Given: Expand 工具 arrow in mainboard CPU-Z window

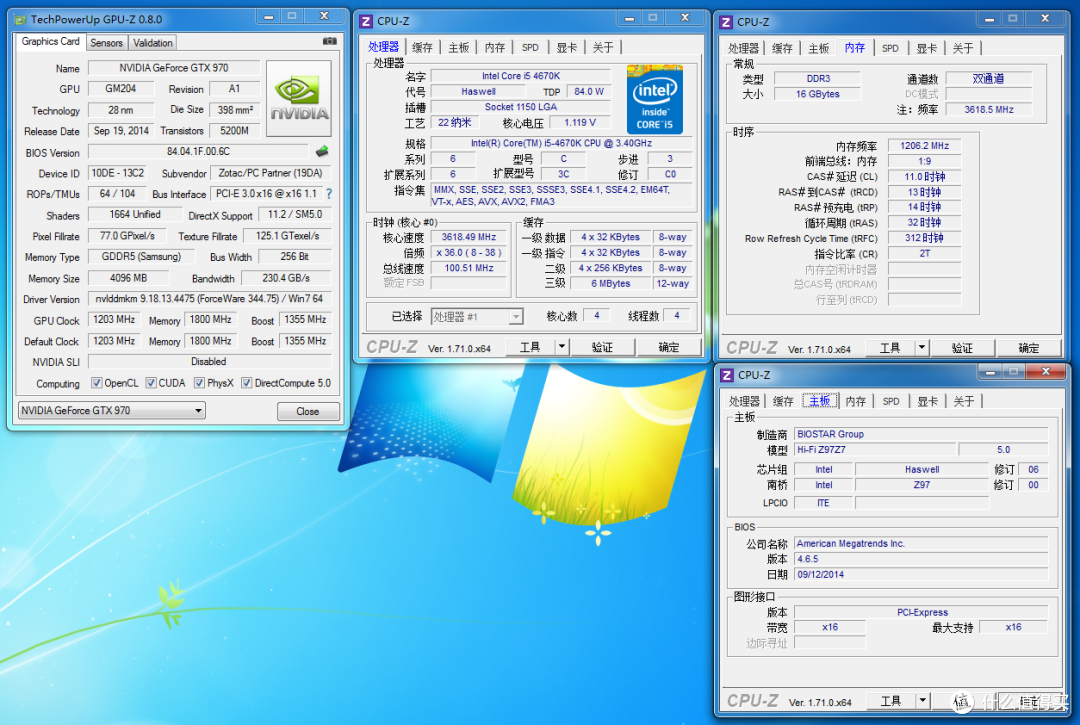Looking at the screenshot, I should point(922,701).
